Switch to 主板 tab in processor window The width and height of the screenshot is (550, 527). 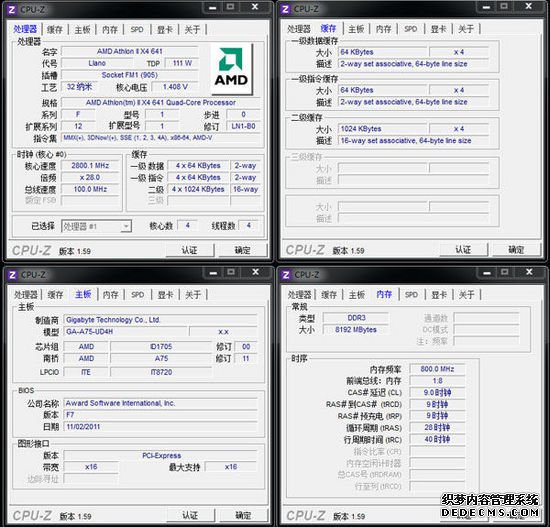pos(82,29)
